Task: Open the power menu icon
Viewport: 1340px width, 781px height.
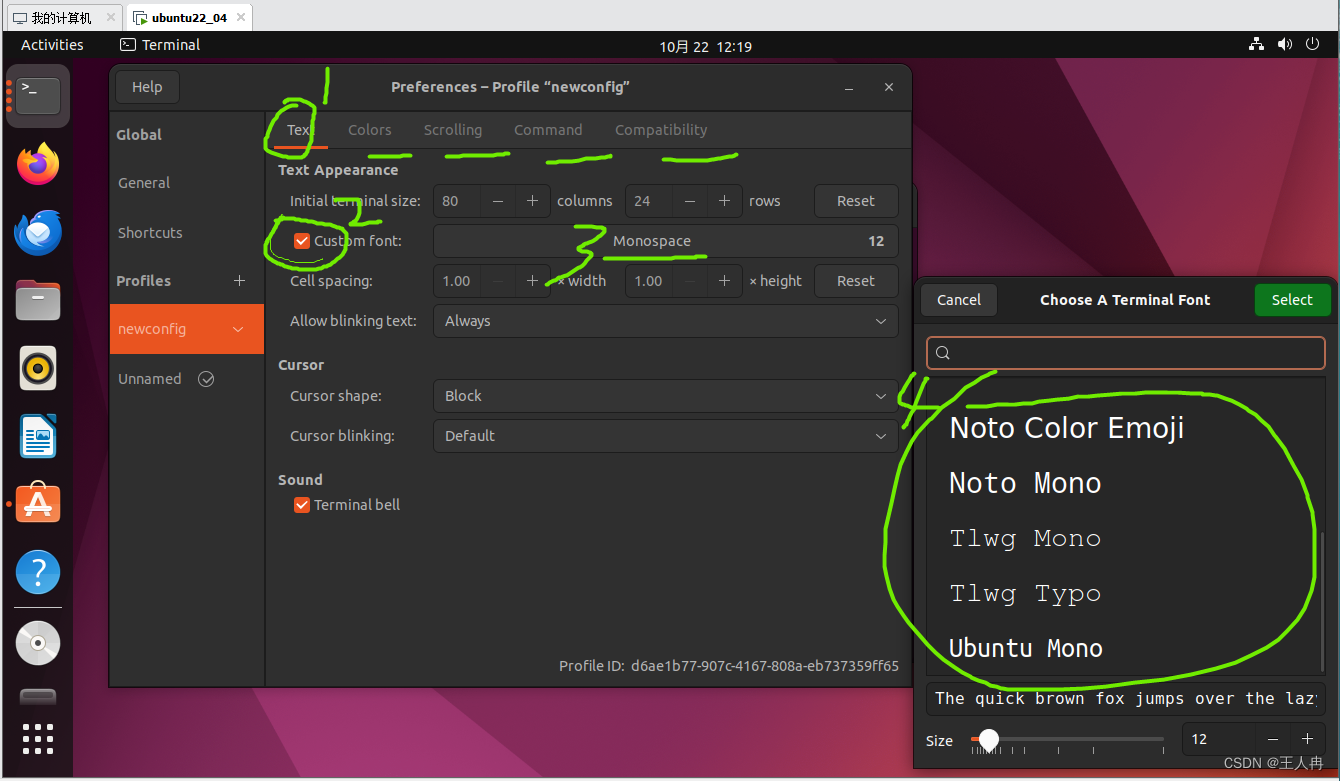Action: tap(1312, 45)
